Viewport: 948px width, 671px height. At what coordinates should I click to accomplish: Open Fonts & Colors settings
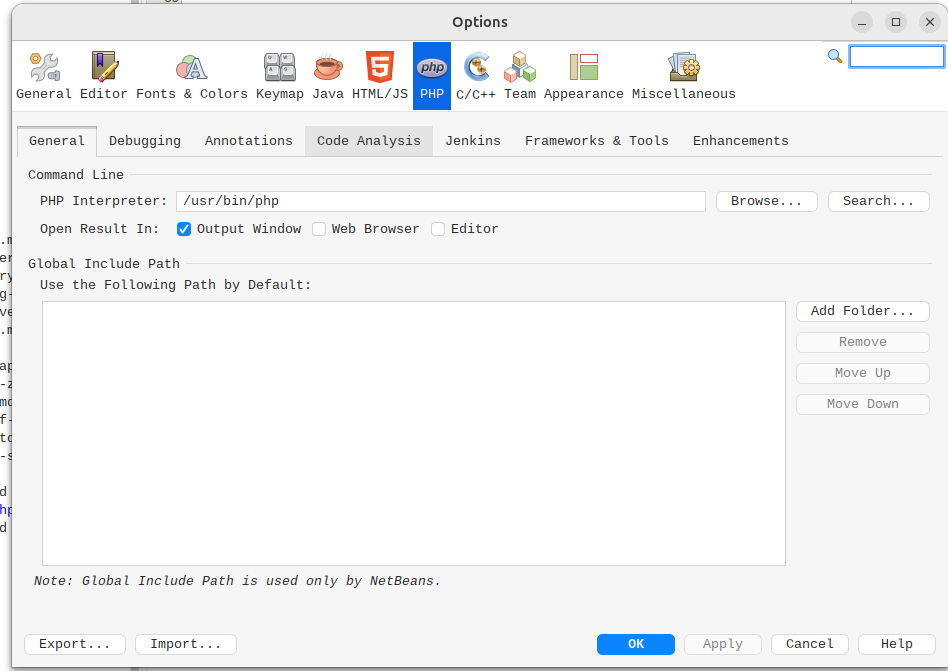coord(191,76)
